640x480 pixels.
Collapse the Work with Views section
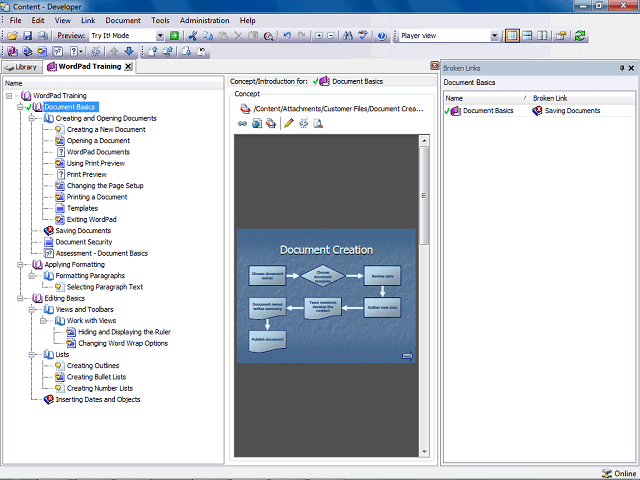(x=43, y=321)
